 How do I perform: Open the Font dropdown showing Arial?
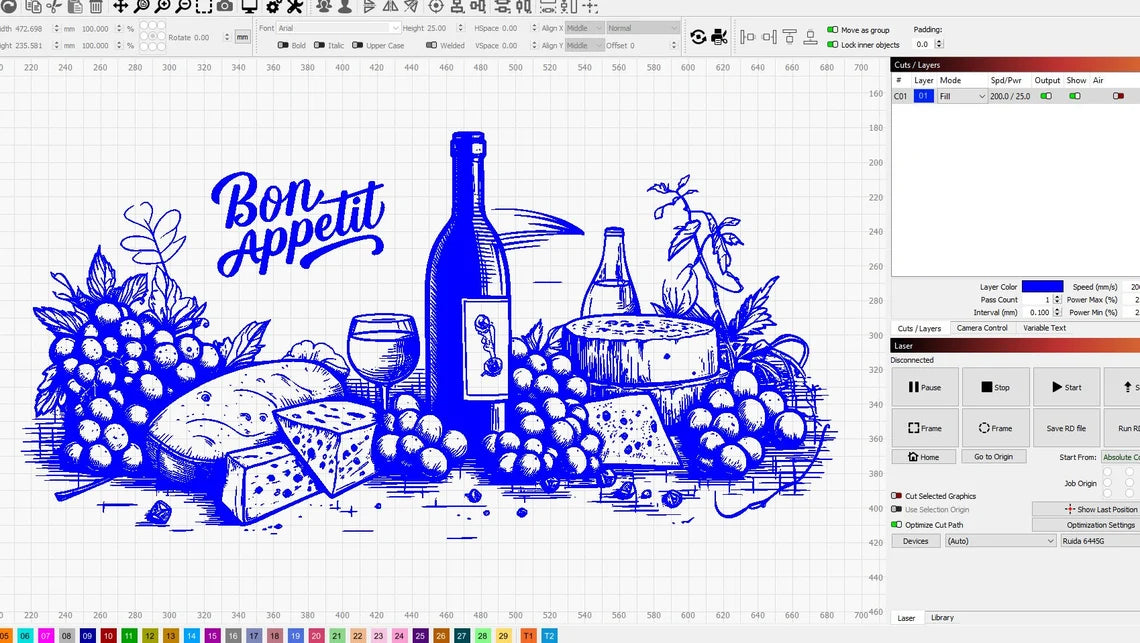point(338,28)
